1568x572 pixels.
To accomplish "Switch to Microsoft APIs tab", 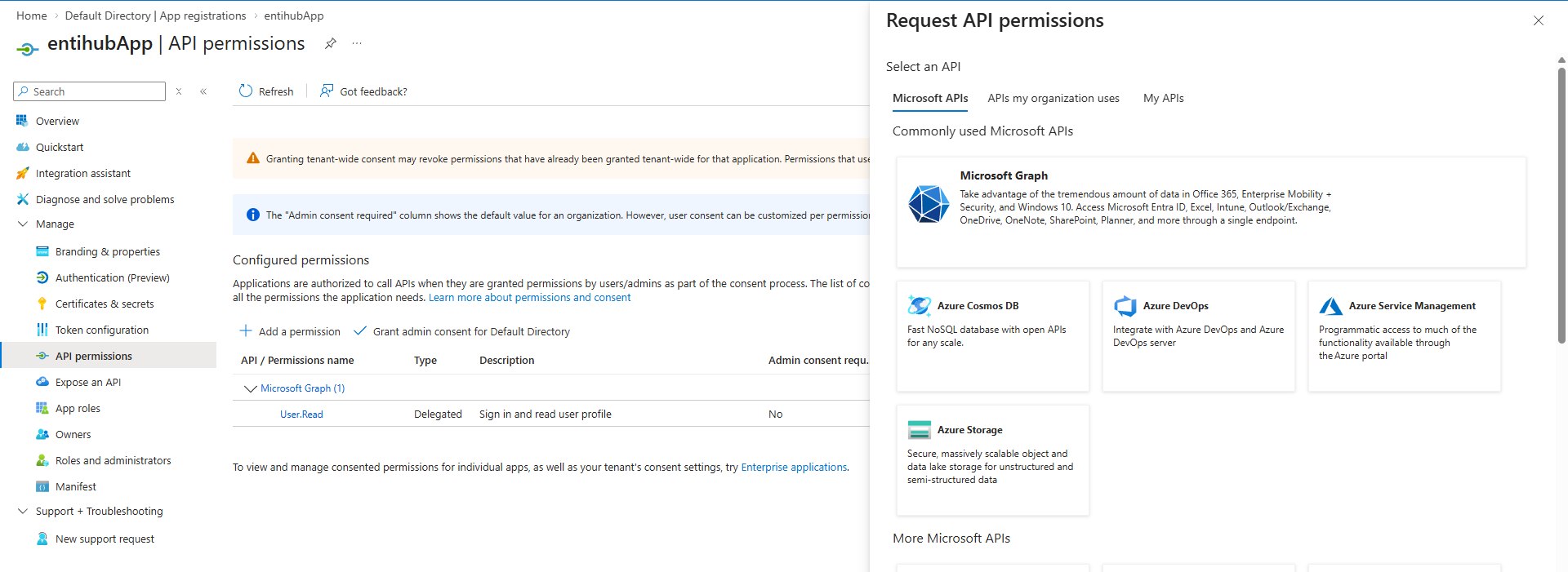I will 930,98.
